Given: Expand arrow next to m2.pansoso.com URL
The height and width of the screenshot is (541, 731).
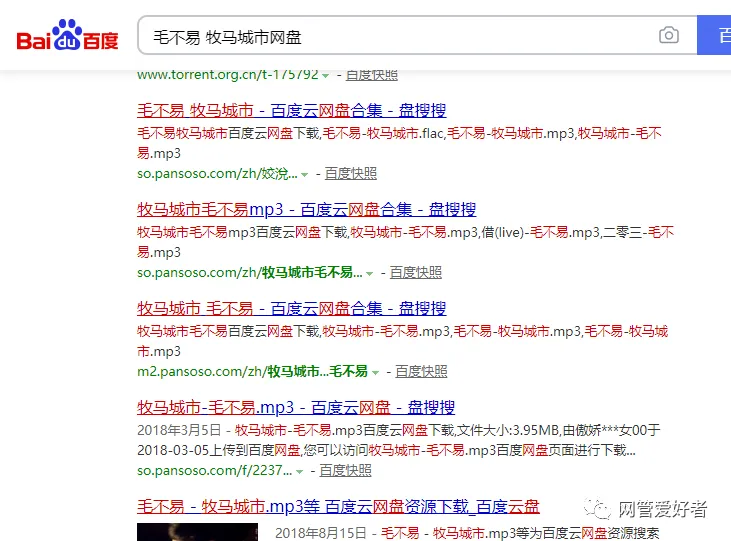Looking at the screenshot, I should (x=375, y=373).
